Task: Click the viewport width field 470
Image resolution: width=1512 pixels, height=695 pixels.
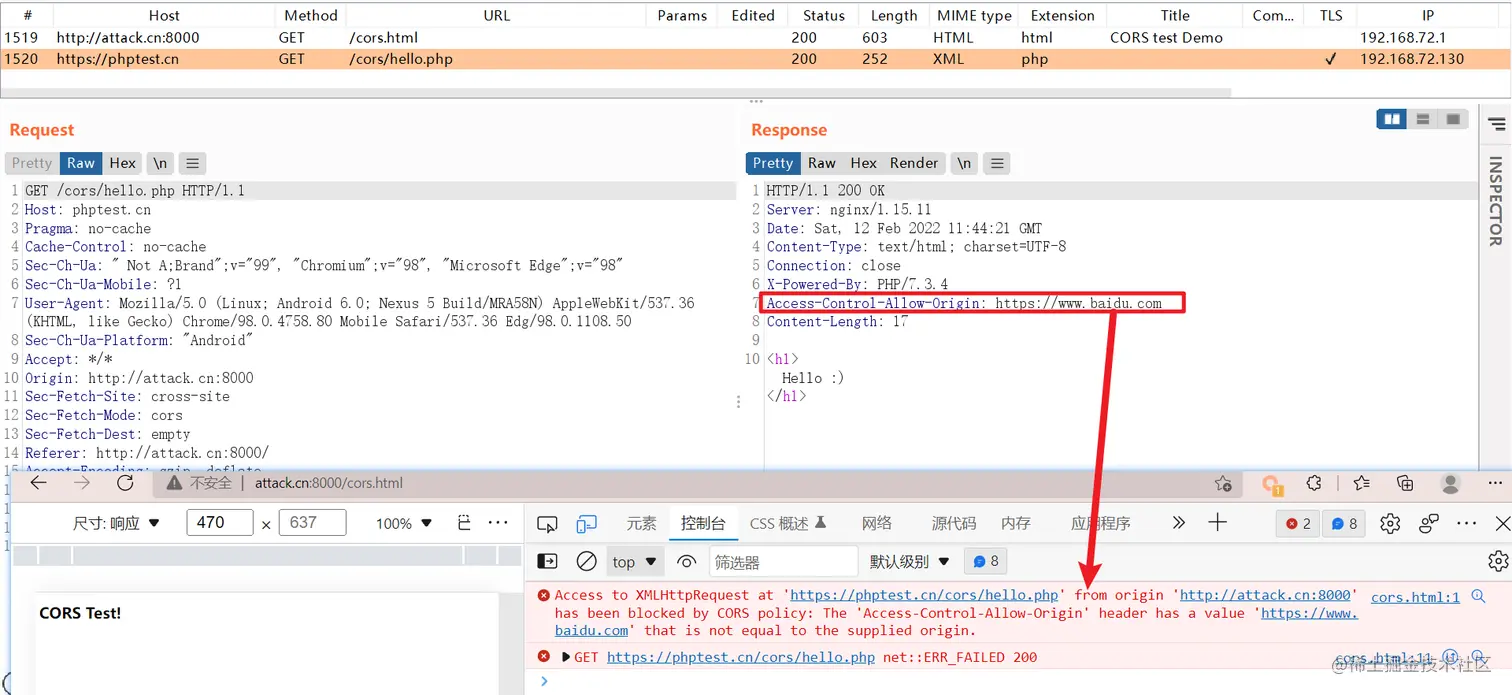Action: coord(221,523)
